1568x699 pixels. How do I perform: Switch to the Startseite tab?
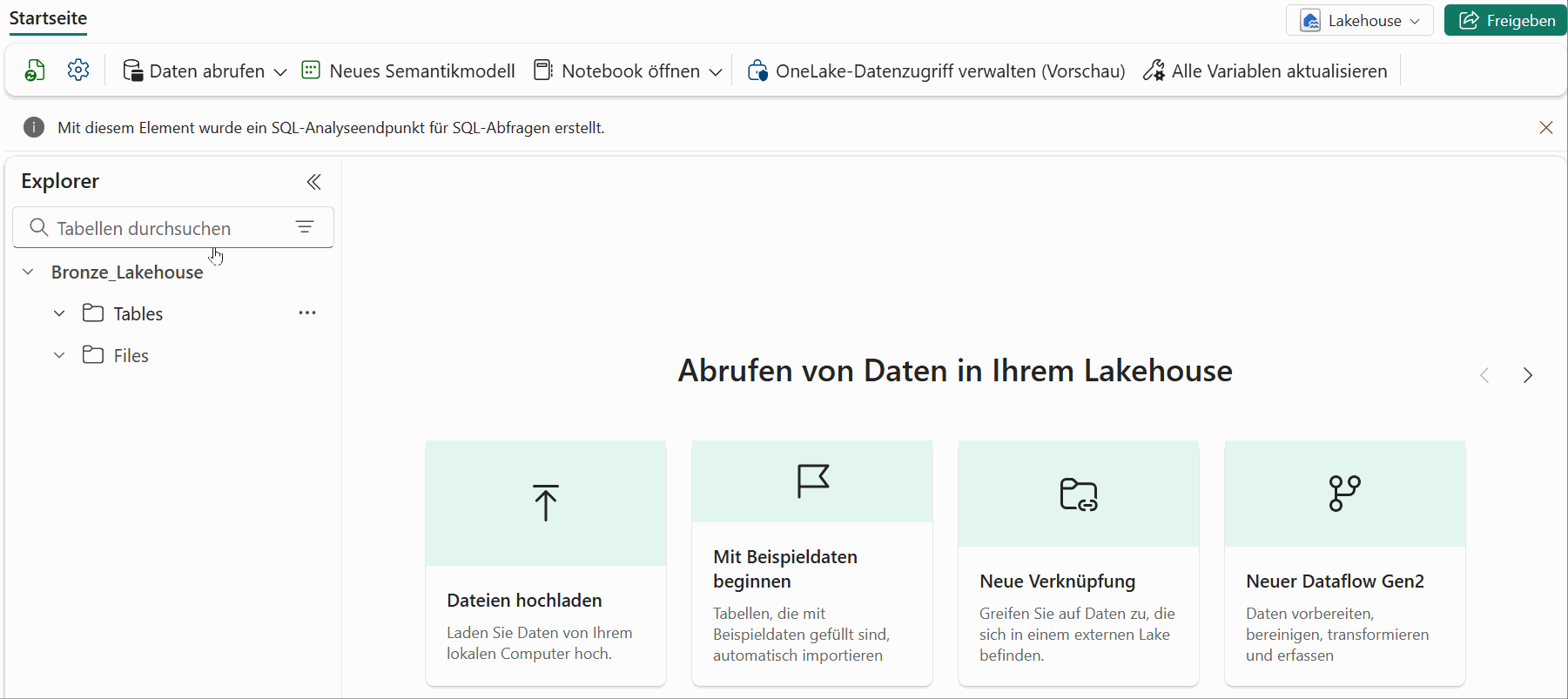[x=48, y=18]
